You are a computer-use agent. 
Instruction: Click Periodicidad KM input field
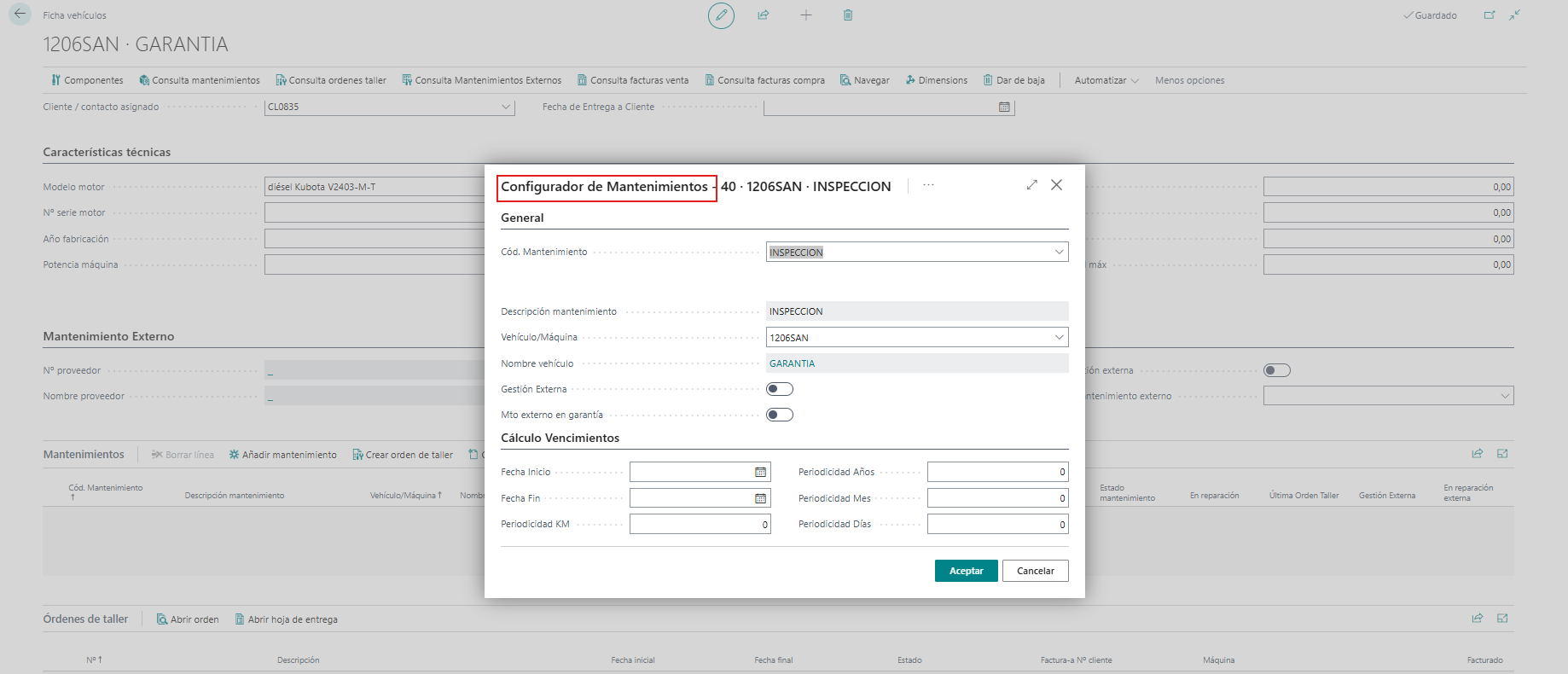(700, 524)
